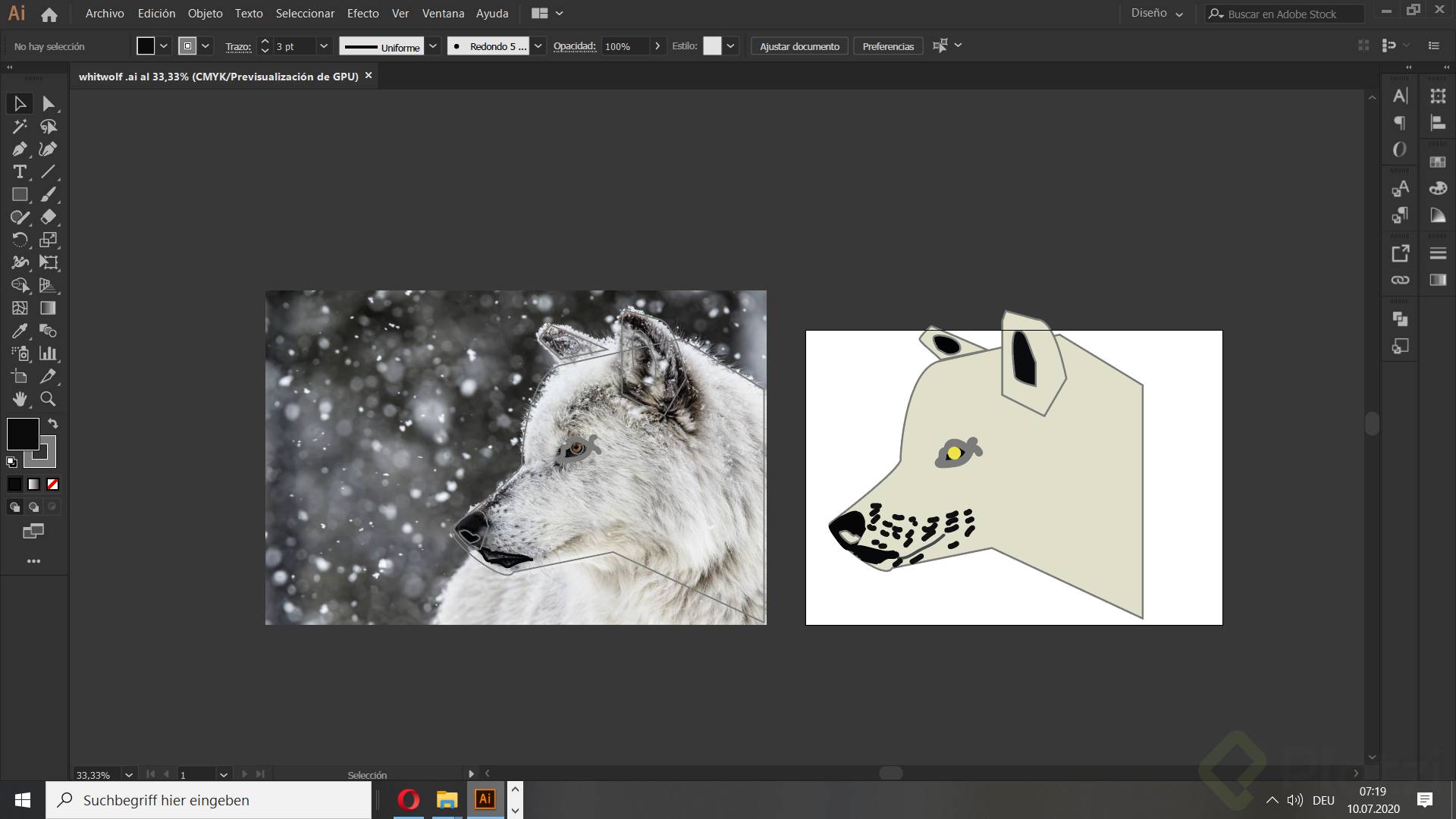Image resolution: width=1456 pixels, height=819 pixels.
Task: Reset to default fill and stroke
Action: [11, 462]
